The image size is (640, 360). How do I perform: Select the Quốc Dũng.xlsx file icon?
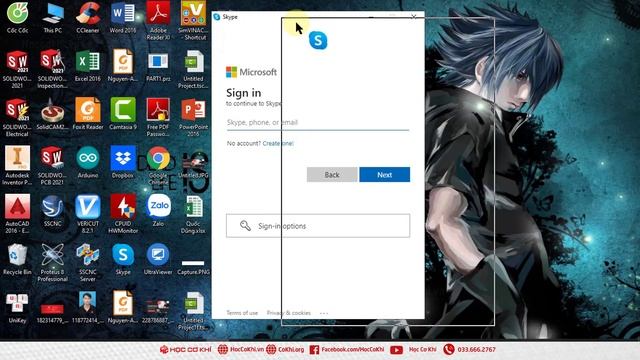click(193, 207)
